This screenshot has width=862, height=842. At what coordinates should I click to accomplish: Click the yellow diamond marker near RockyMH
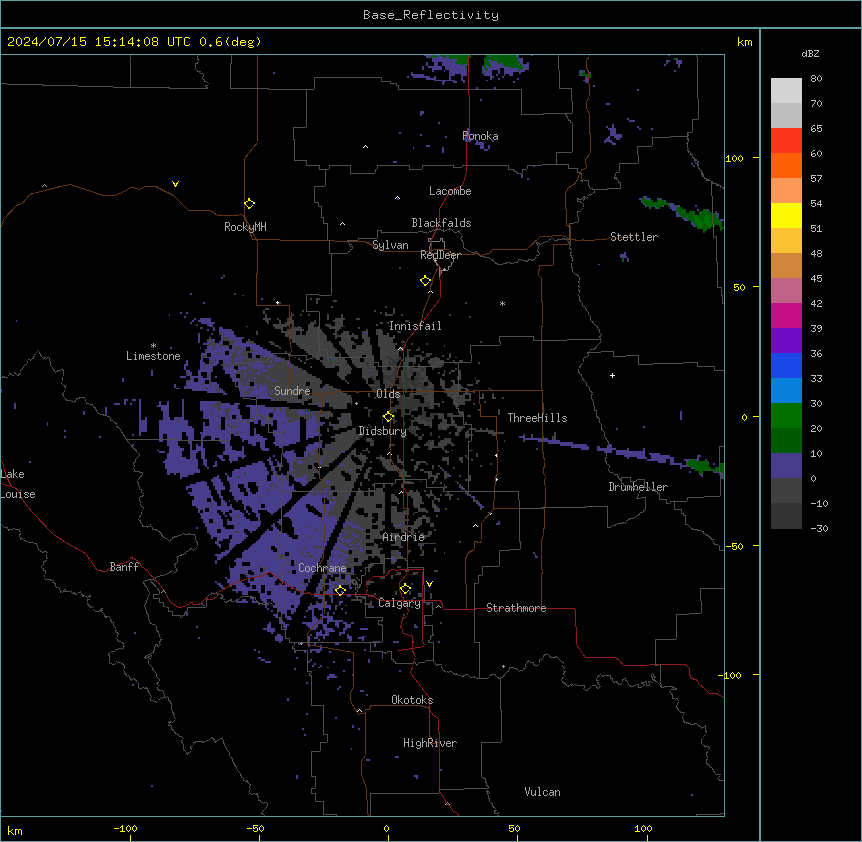pos(249,204)
